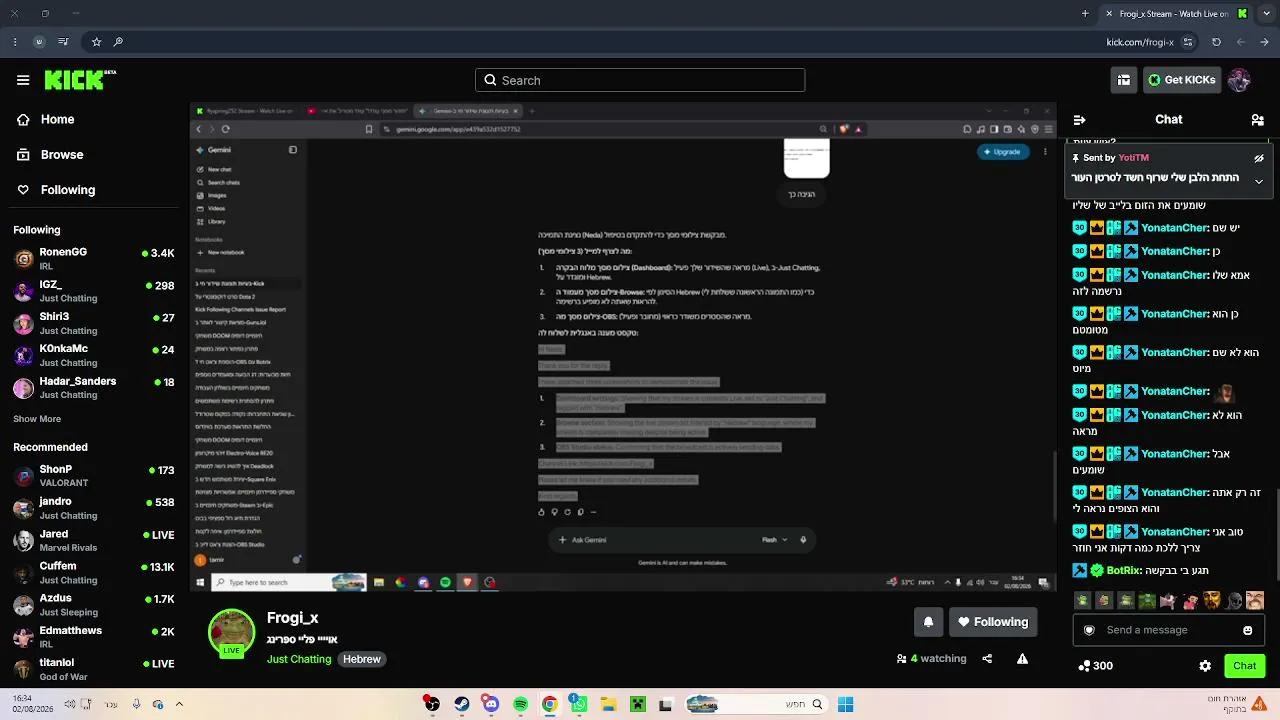This screenshot has width=1280, height=720.
Task: Open the browser three-dot menu
Action: [14, 42]
